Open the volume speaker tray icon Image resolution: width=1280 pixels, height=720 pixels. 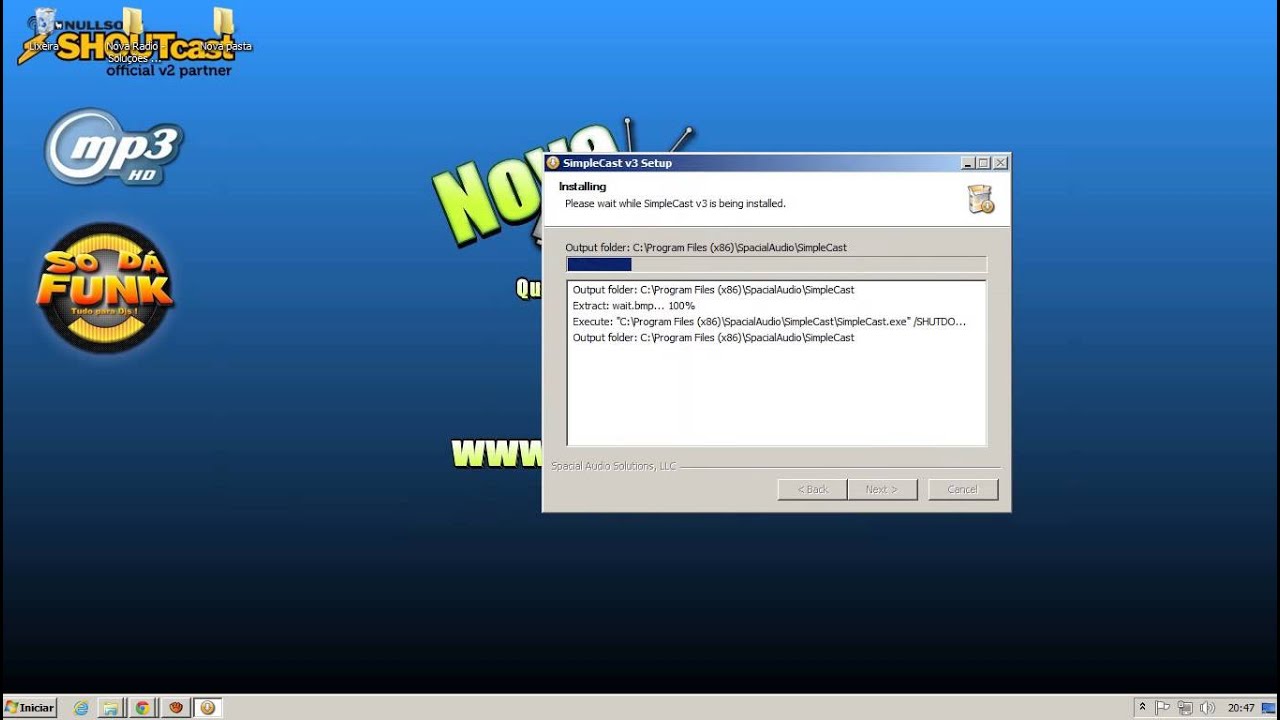click(1207, 707)
